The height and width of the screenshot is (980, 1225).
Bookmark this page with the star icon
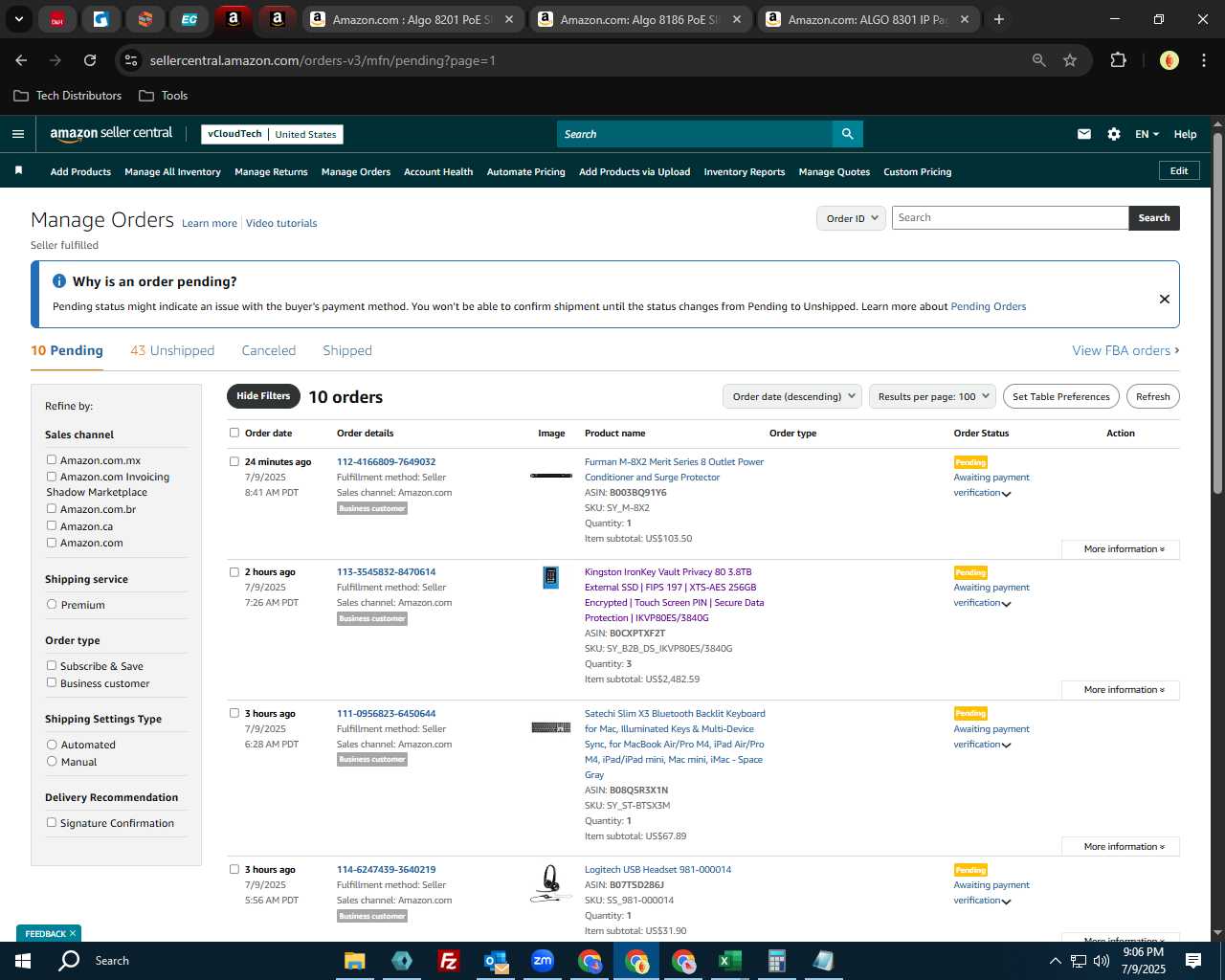[1070, 60]
